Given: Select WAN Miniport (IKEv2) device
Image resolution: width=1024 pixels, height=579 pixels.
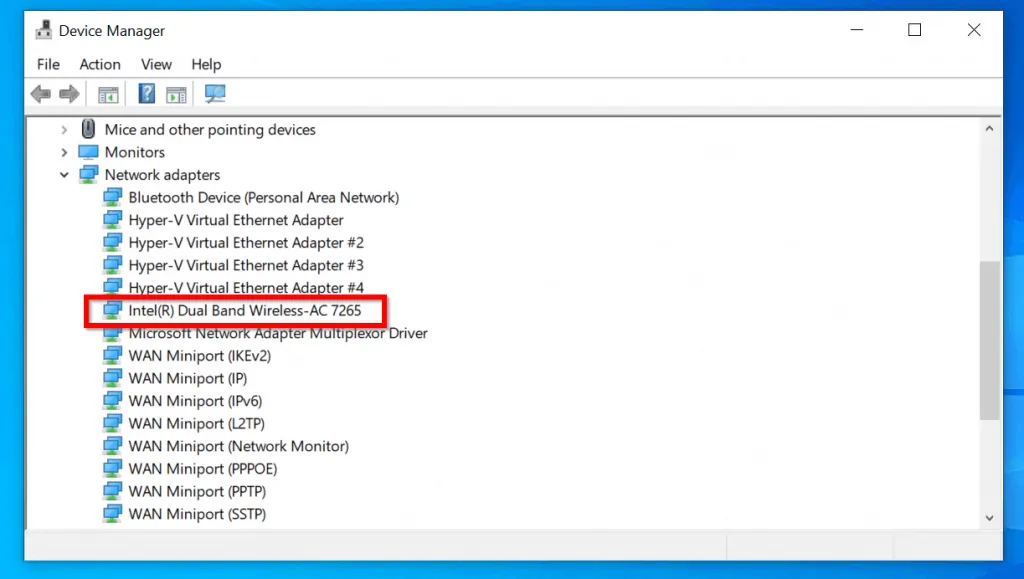Looking at the screenshot, I should pos(198,355).
